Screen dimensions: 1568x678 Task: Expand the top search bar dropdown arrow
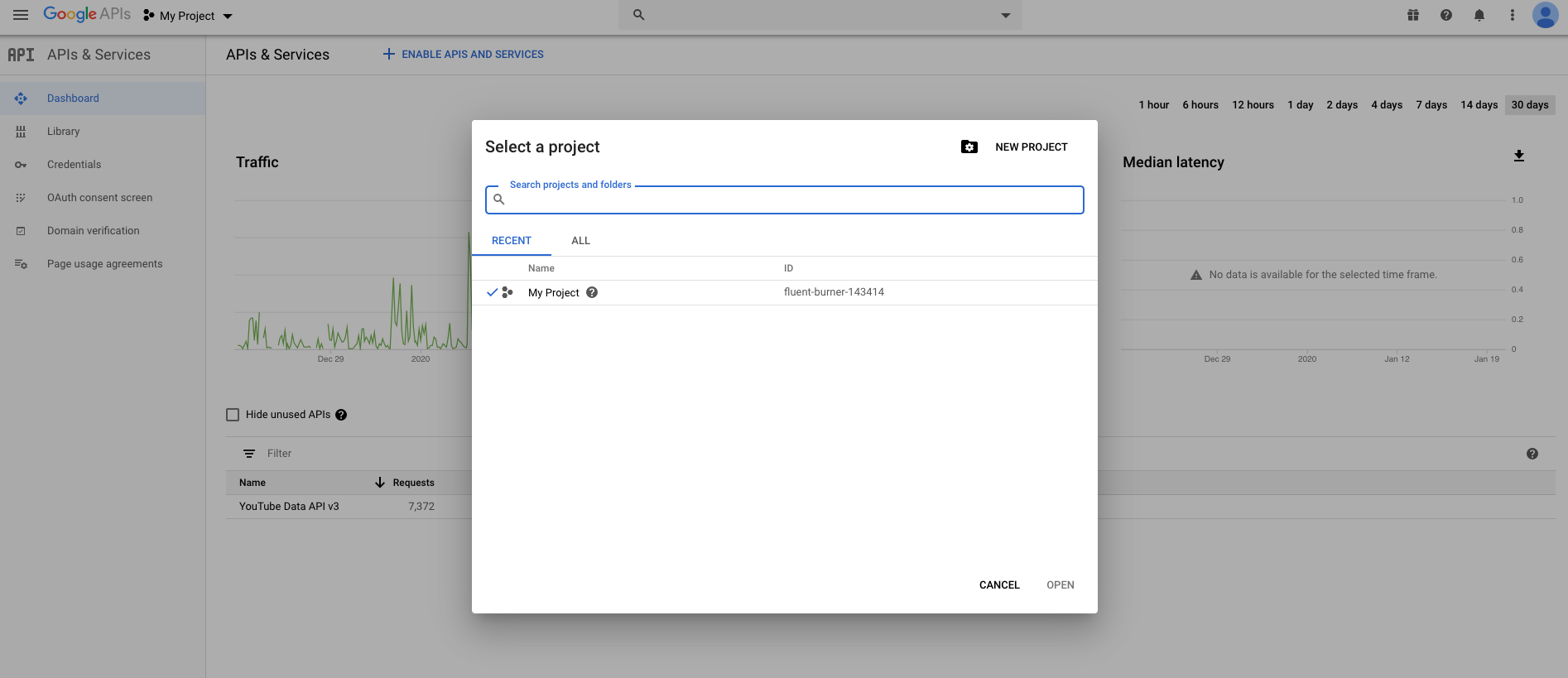(x=1006, y=15)
